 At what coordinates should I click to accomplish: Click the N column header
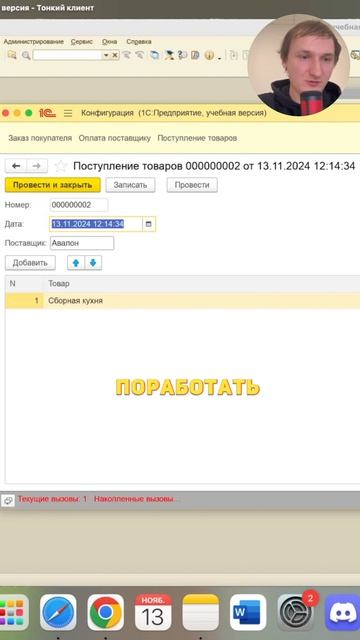[x=23, y=283]
